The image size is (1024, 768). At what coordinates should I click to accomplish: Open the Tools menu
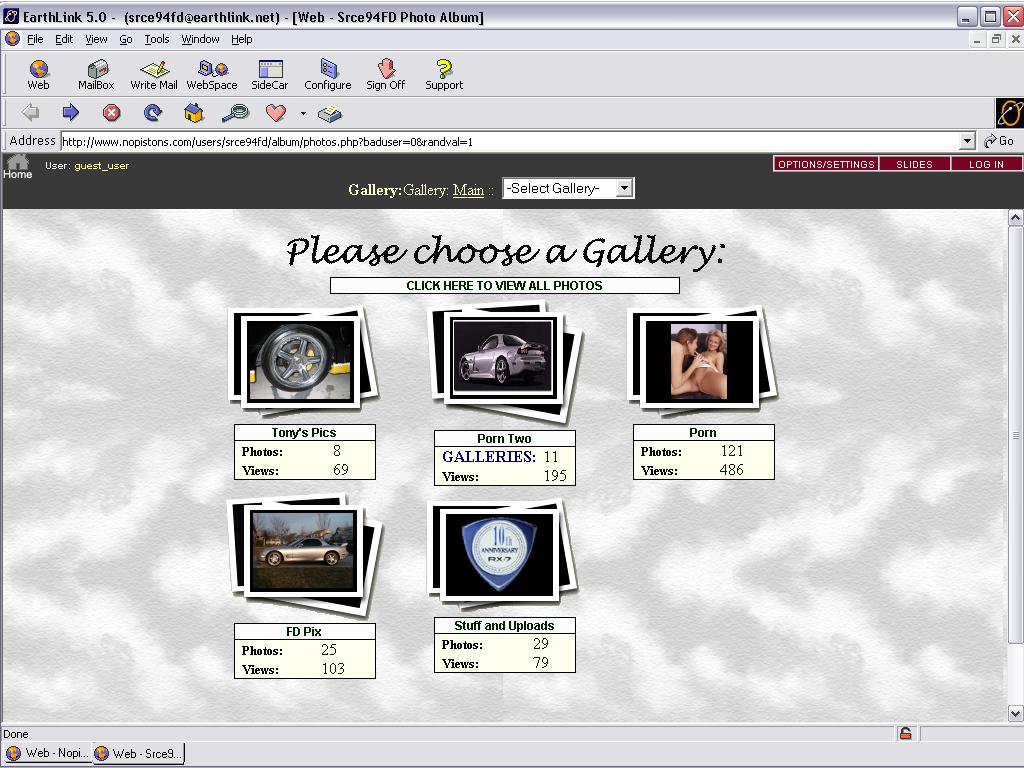pyautogui.click(x=157, y=39)
